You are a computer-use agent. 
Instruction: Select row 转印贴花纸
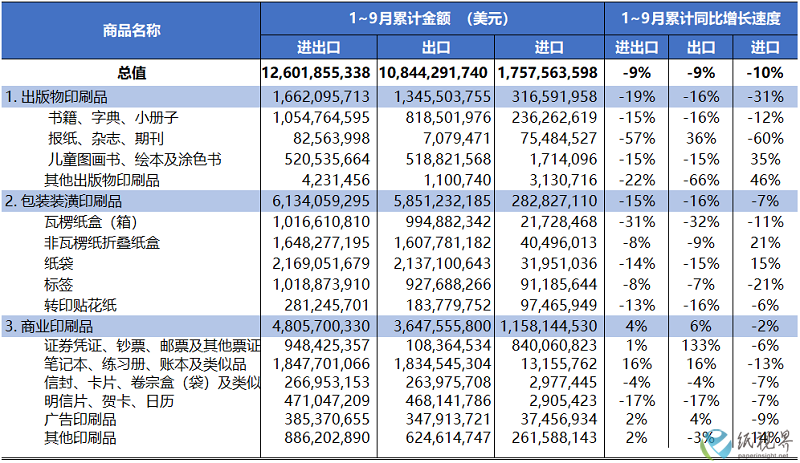click(80, 306)
